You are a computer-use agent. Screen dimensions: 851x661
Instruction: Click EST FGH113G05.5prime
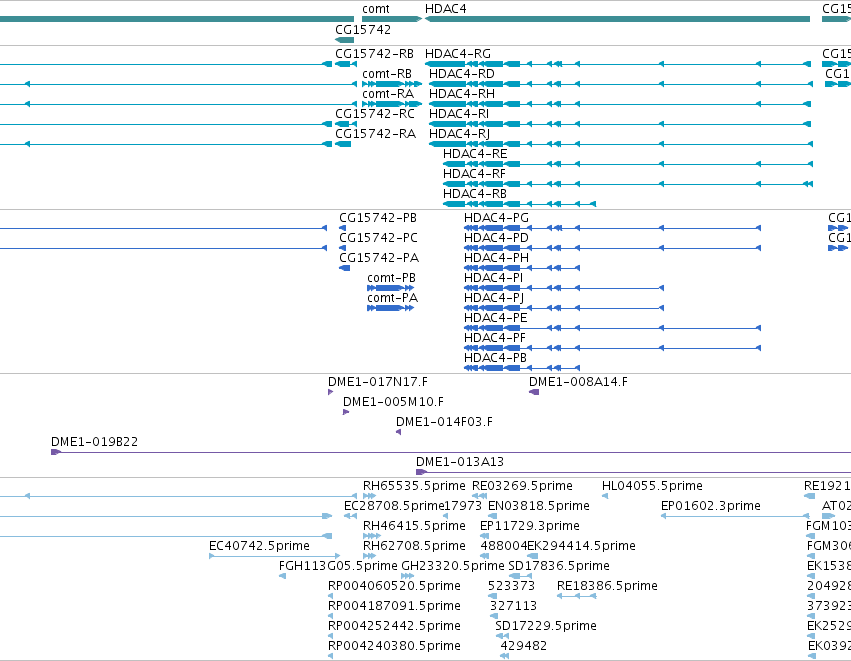[338, 567]
